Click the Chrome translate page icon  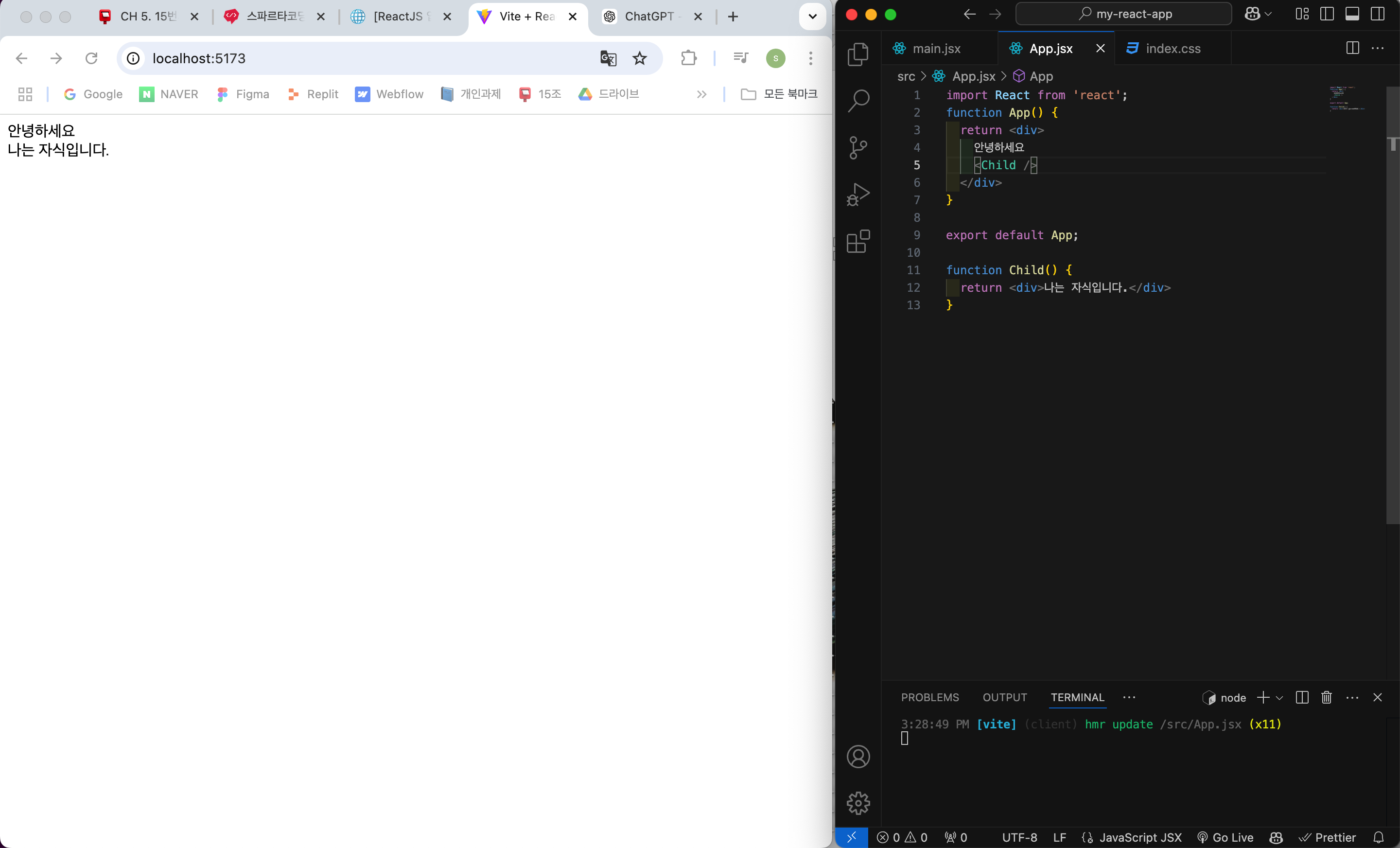(608, 58)
